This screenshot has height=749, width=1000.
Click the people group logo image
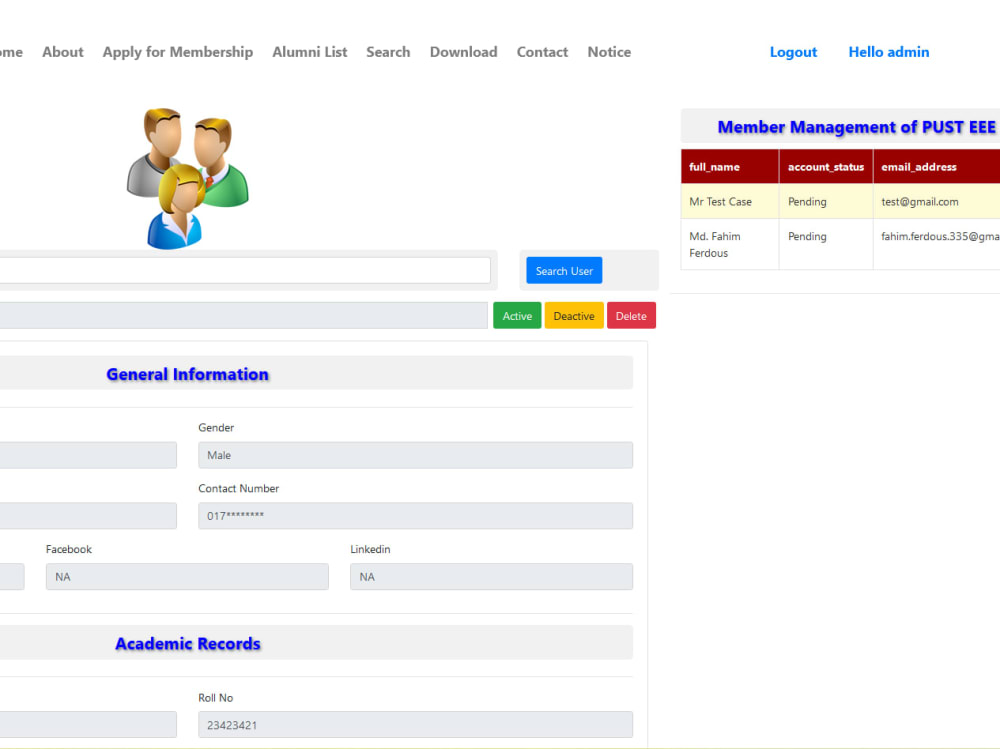(188, 178)
